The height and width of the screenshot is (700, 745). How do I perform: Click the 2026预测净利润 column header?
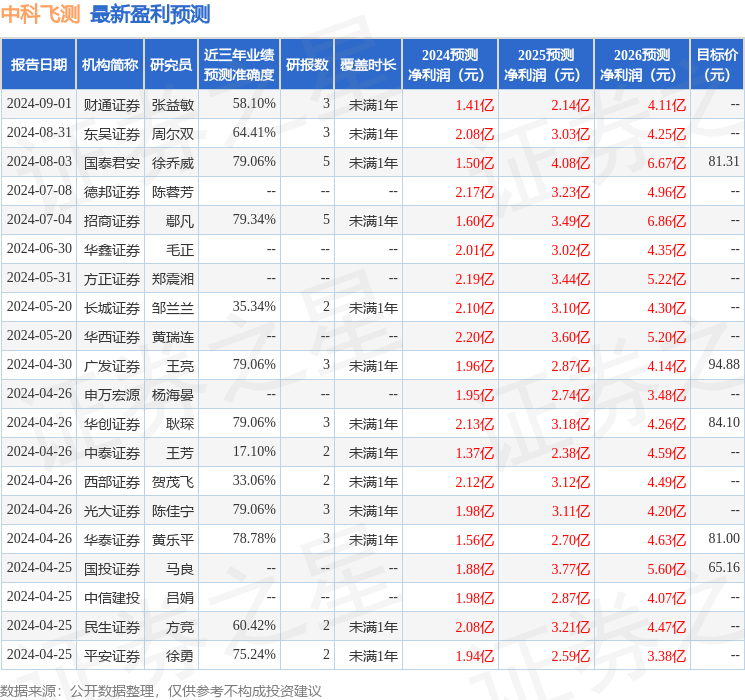(x=642, y=65)
